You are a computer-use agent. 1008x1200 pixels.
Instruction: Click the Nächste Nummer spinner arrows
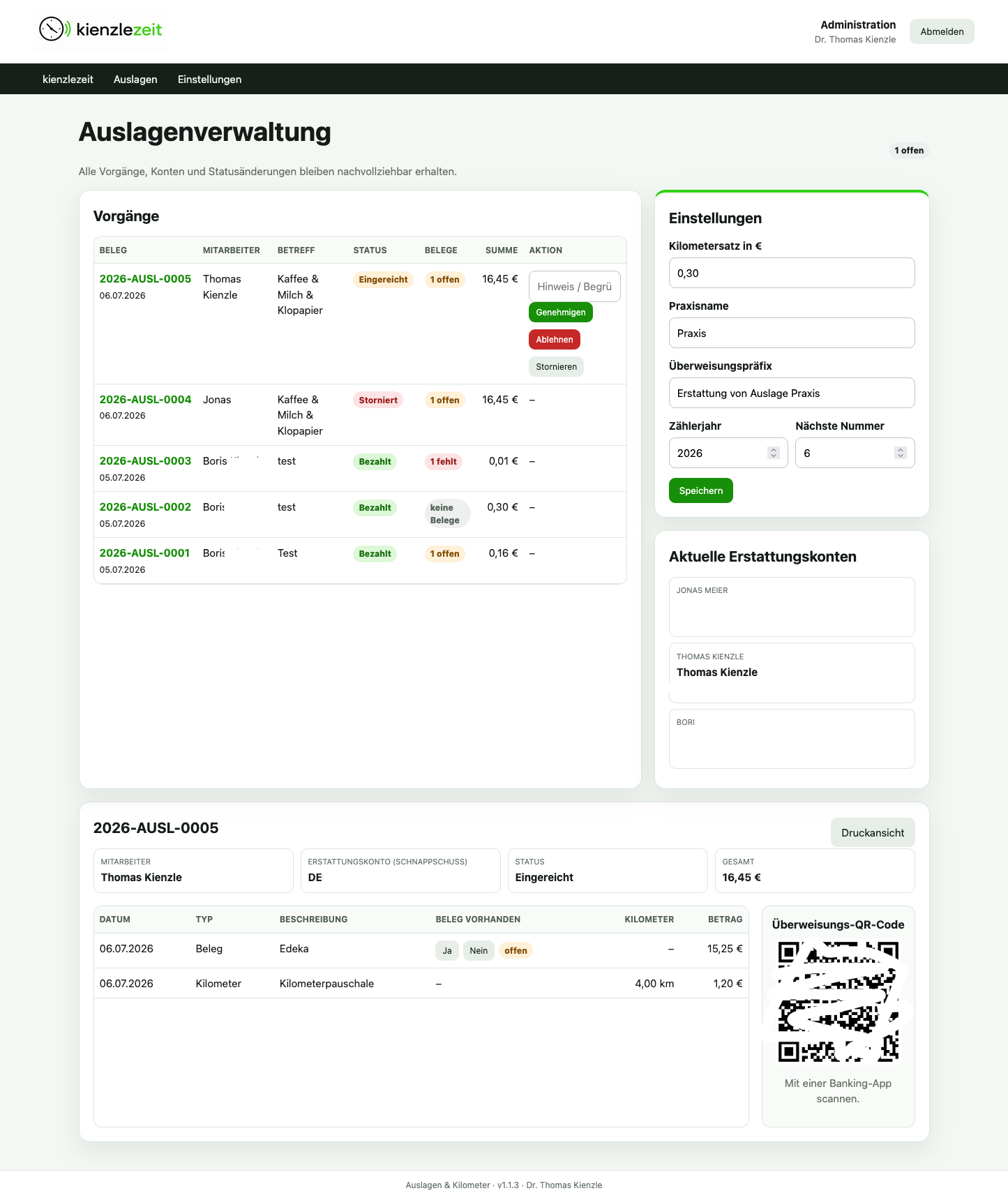coord(901,453)
